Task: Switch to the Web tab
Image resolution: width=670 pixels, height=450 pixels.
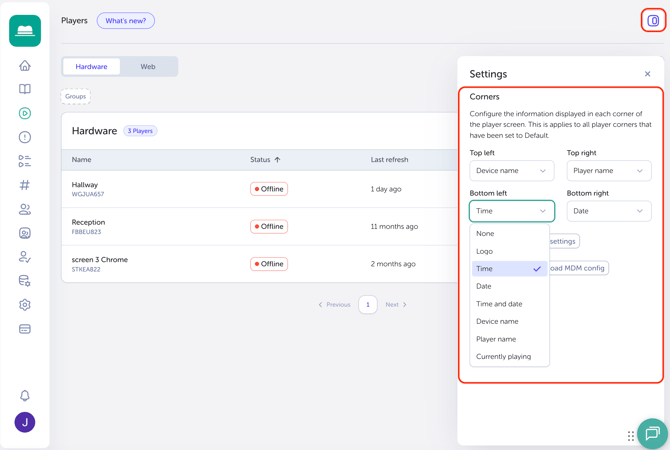Action: [x=148, y=67]
